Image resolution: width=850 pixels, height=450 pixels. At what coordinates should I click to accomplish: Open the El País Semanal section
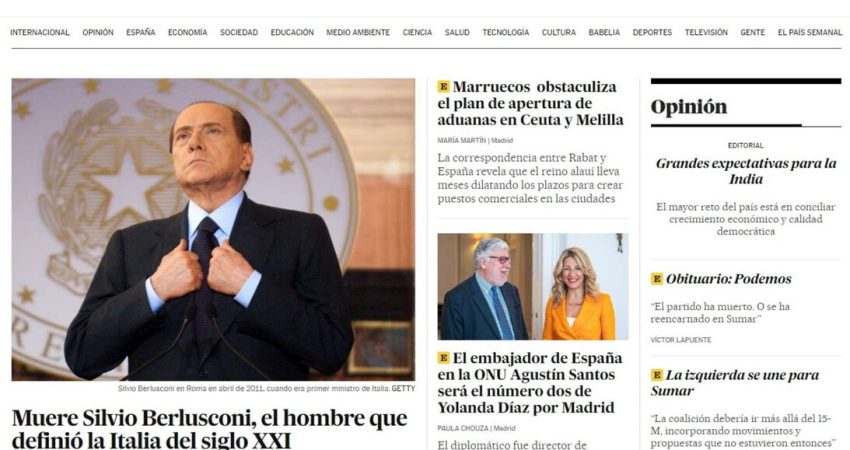[810, 33]
